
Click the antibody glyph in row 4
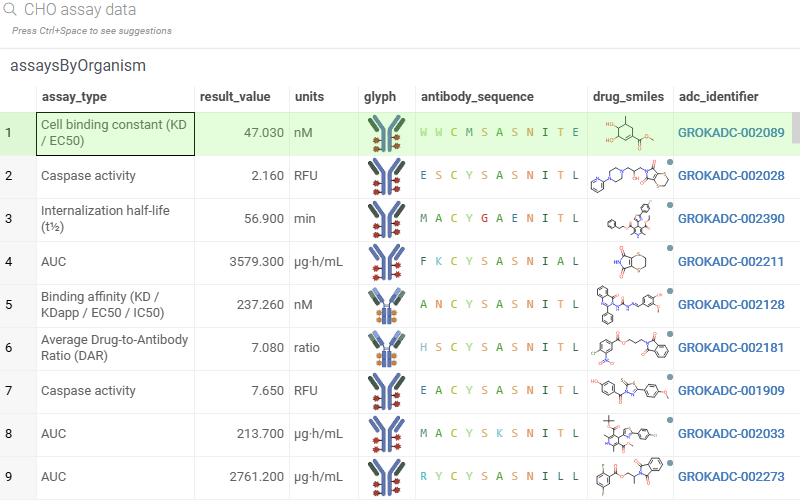coord(386,262)
